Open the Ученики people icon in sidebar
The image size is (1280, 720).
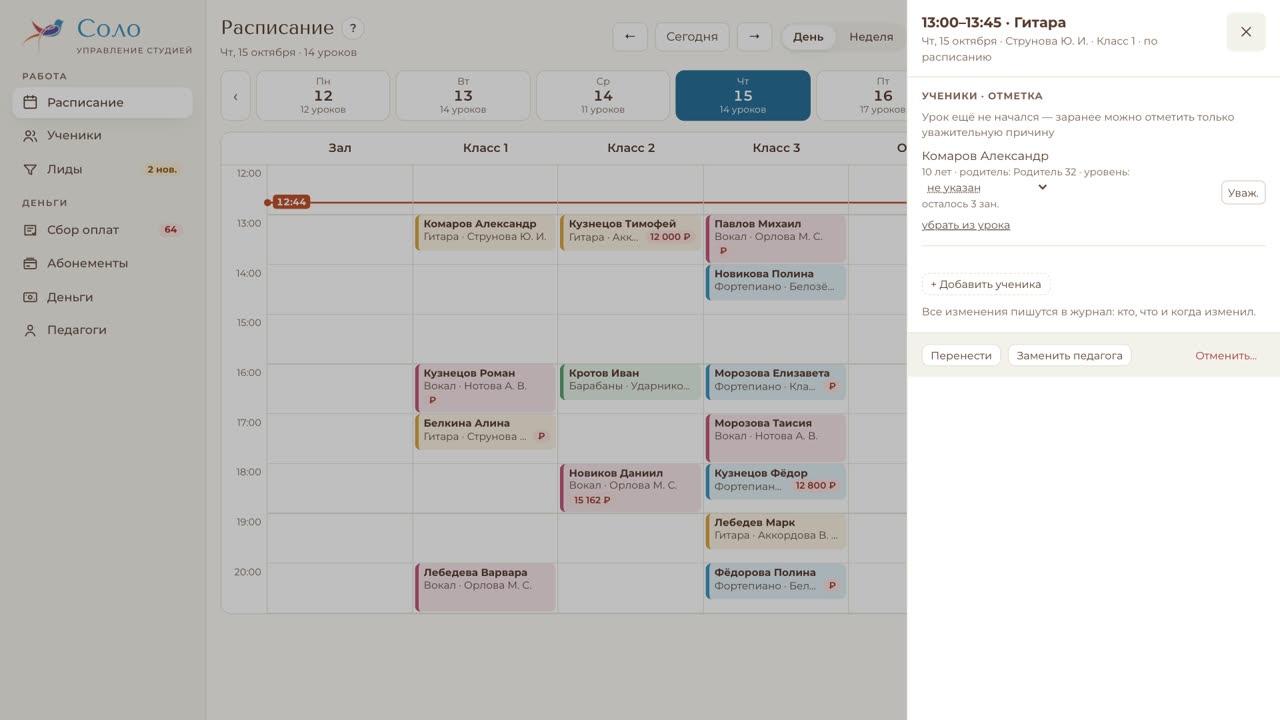point(30,136)
